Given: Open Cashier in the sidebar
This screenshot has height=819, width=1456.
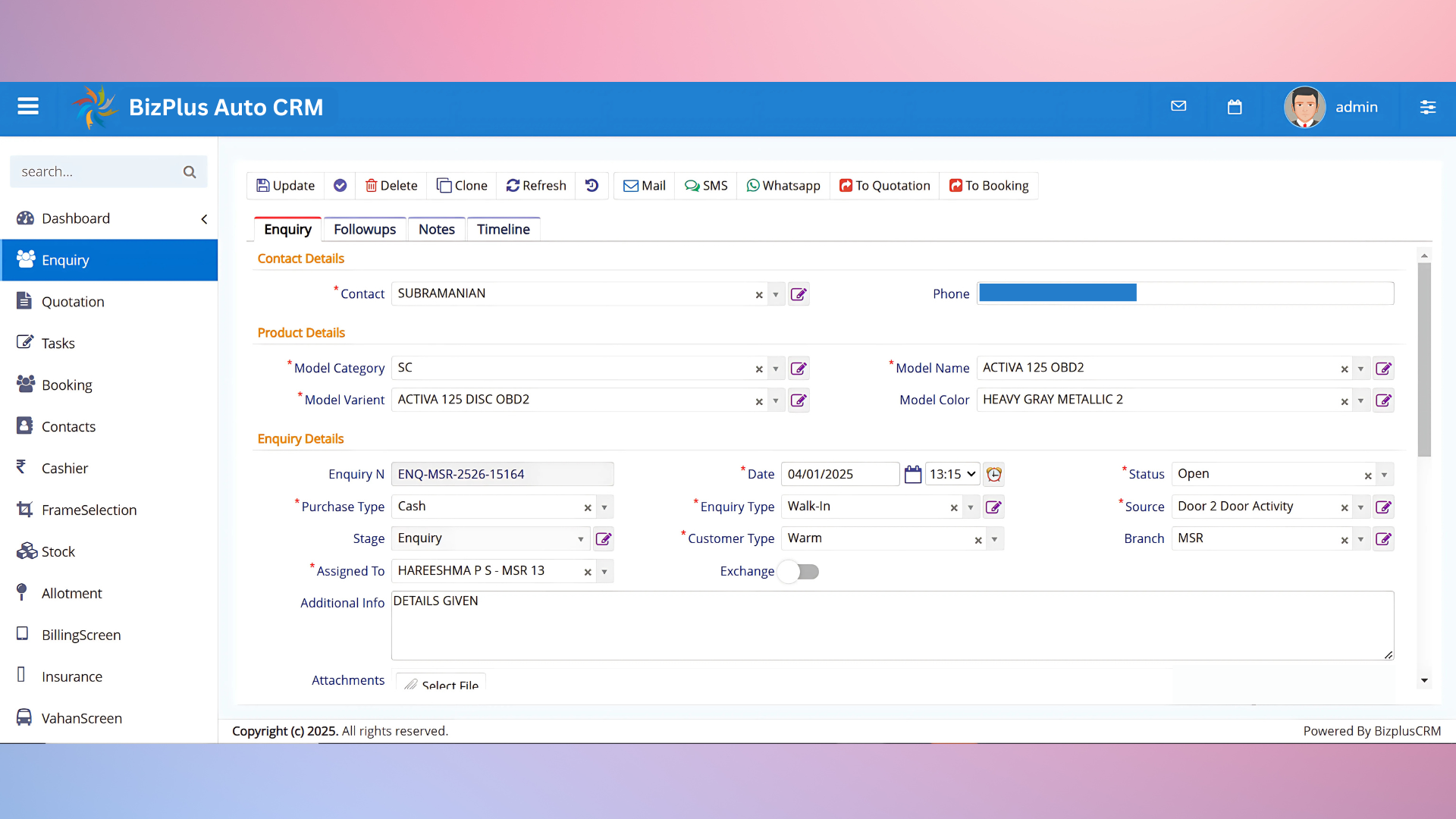Looking at the screenshot, I should click(x=109, y=469).
